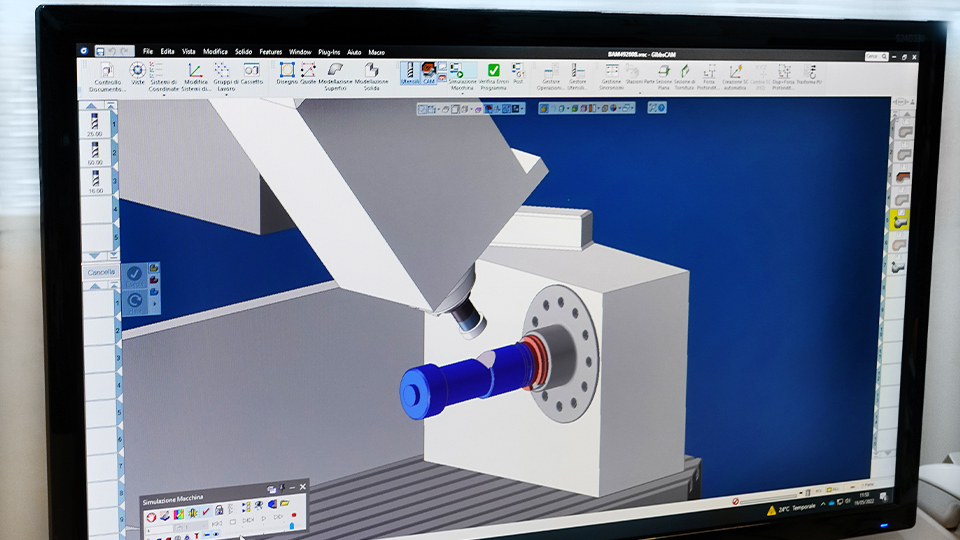Click the Post processor icon

tap(517, 73)
